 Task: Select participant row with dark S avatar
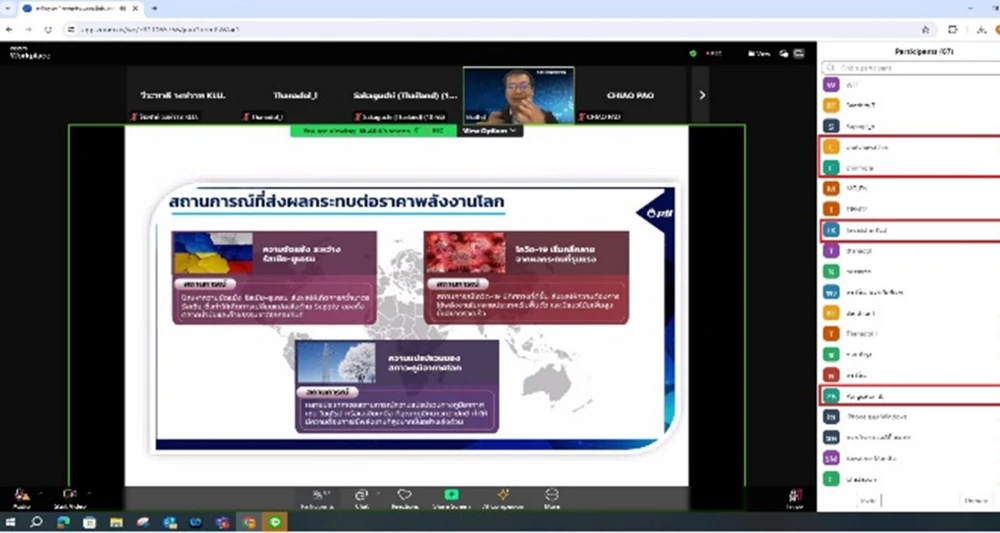[909, 126]
